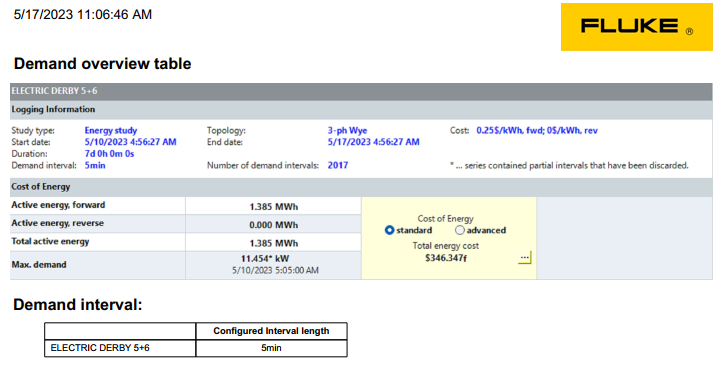Click the report timestamp 5/17/2023 11:06:46 AM
The width and height of the screenshot is (727, 374).
pos(83,14)
